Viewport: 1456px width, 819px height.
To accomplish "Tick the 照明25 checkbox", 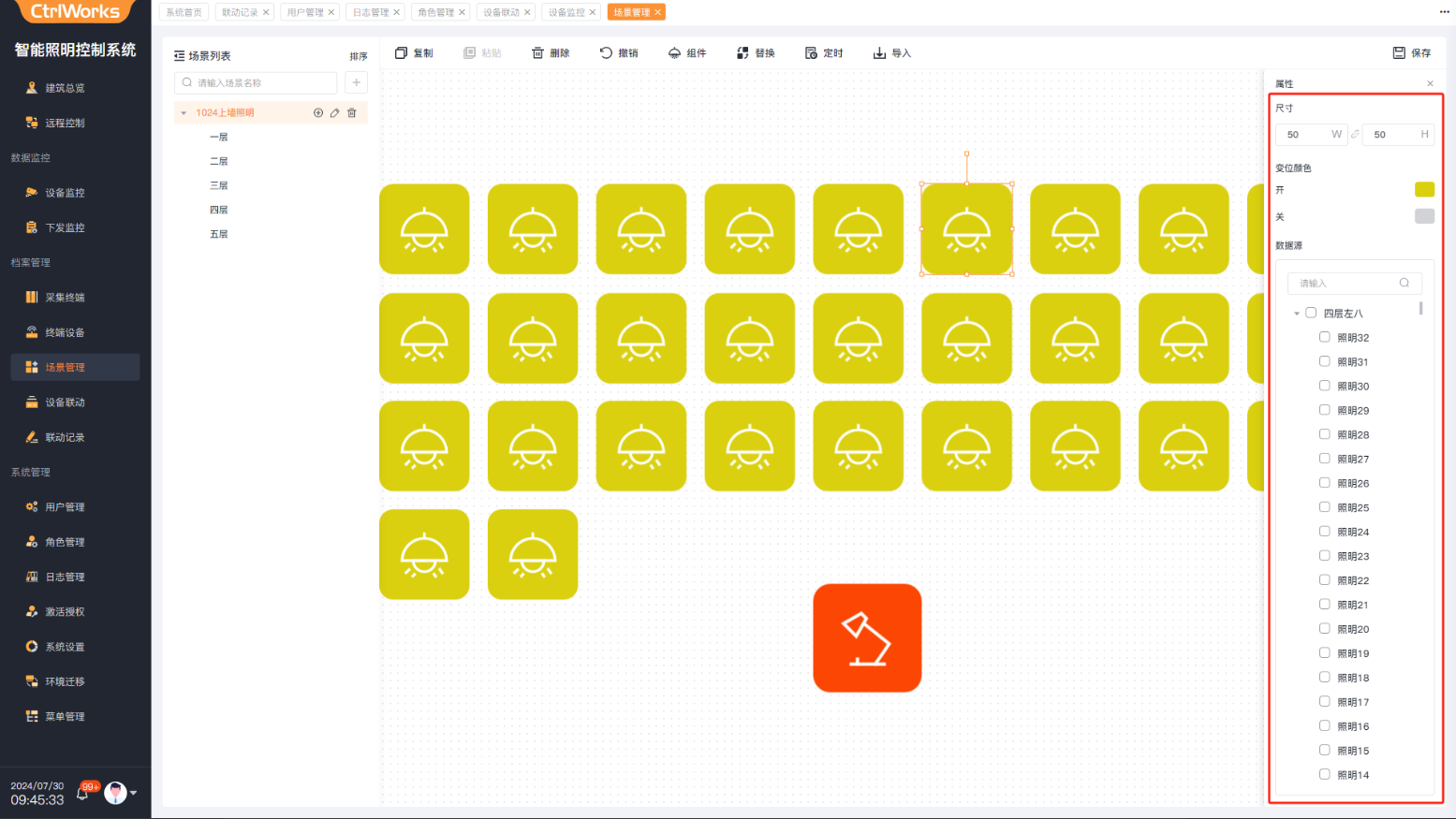I will click(x=1324, y=507).
